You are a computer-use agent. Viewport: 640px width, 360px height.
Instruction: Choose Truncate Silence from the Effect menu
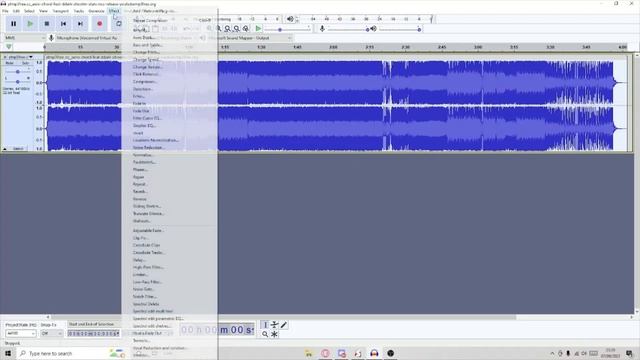pyautogui.click(x=169, y=213)
